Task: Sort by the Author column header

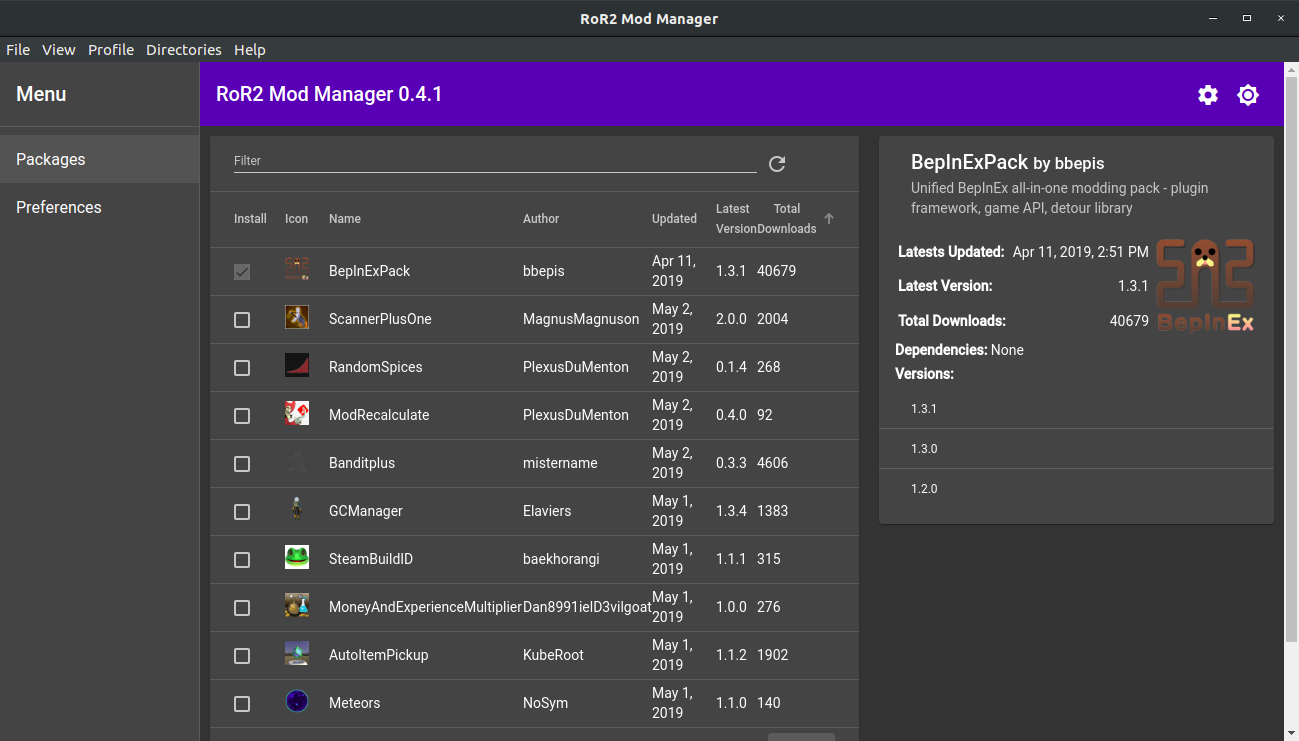Action: tap(541, 219)
